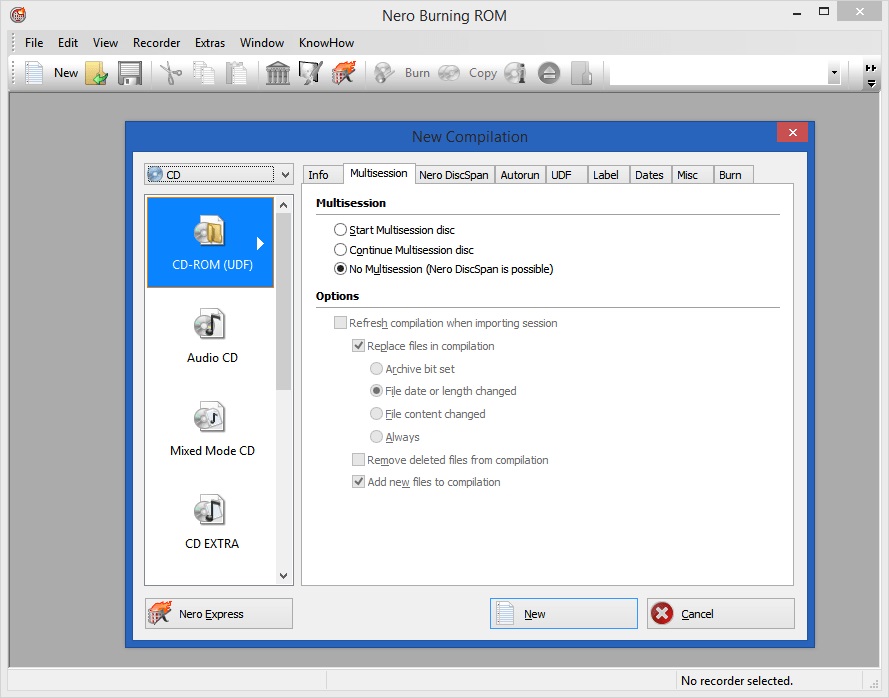Image resolution: width=889 pixels, height=698 pixels.
Task: Save compilation using the floppy disk icon
Action: [130, 73]
